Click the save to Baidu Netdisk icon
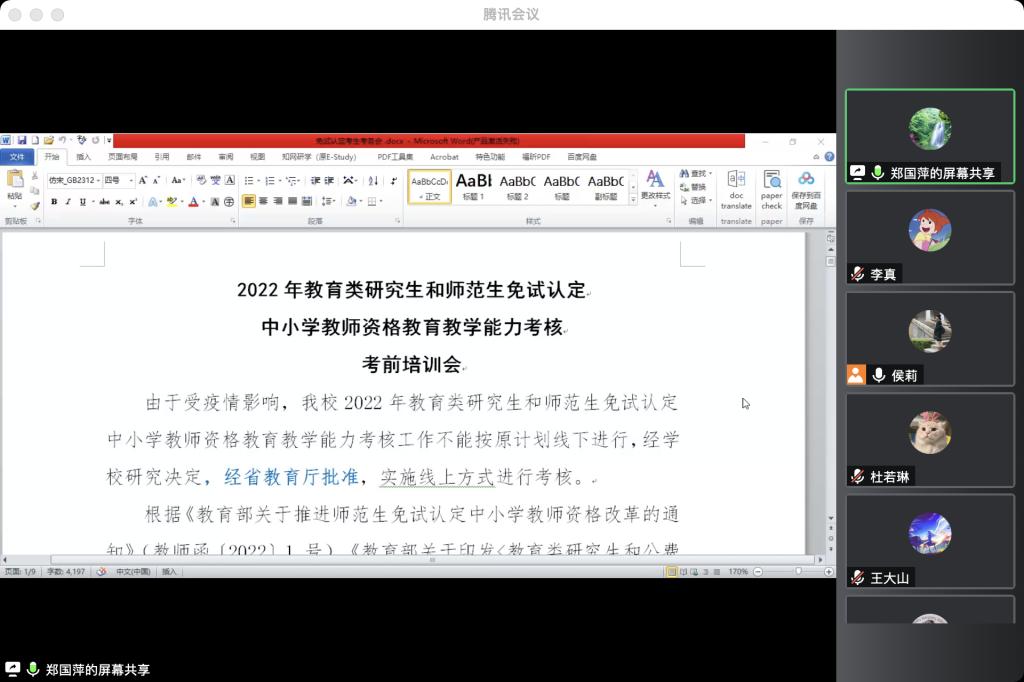Image resolution: width=1024 pixels, height=682 pixels. pos(806,188)
